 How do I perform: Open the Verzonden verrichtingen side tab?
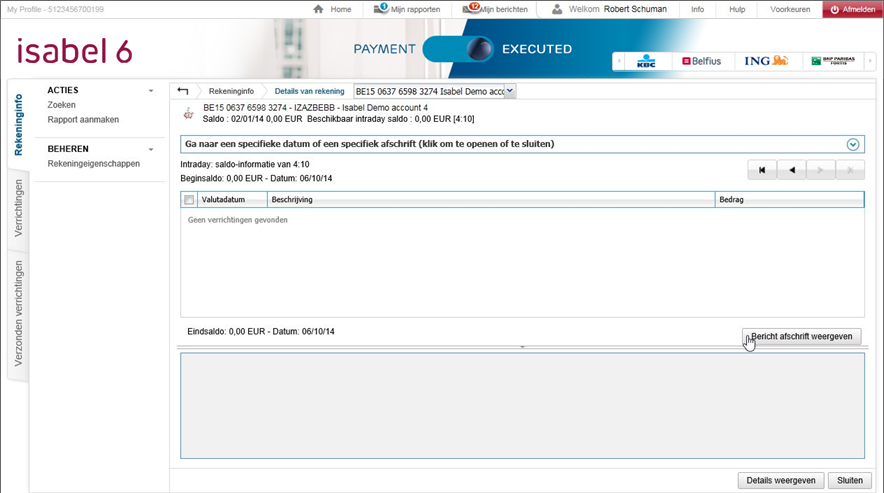18,313
